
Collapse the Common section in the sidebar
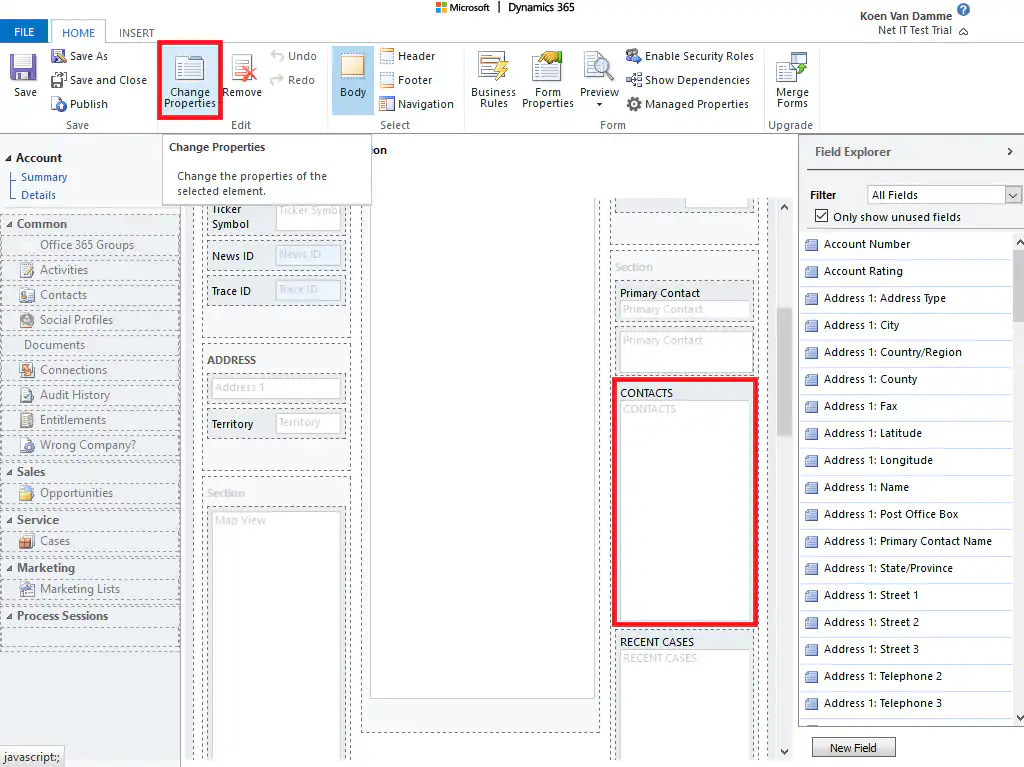tap(10, 224)
